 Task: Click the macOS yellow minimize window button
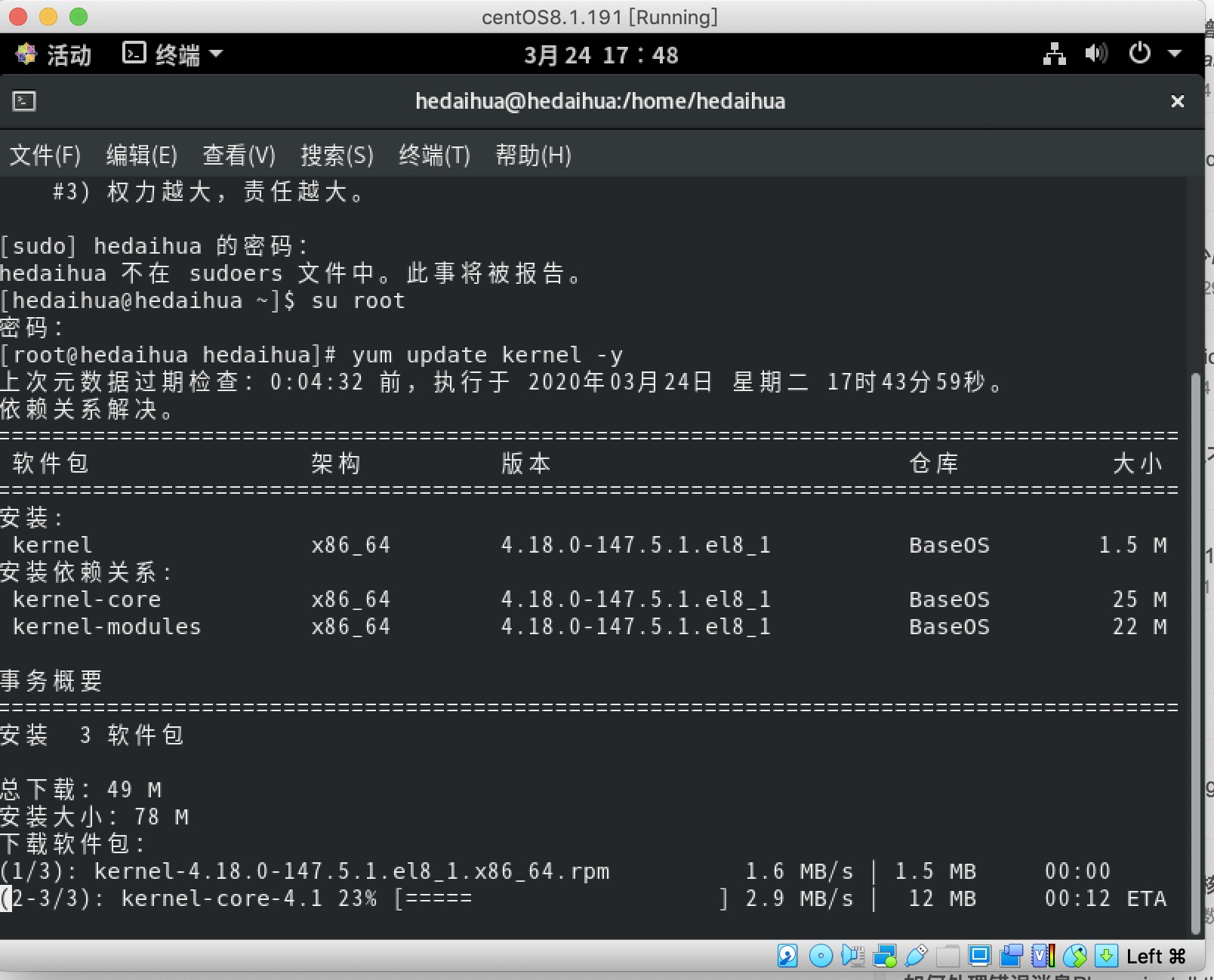[48, 16]
